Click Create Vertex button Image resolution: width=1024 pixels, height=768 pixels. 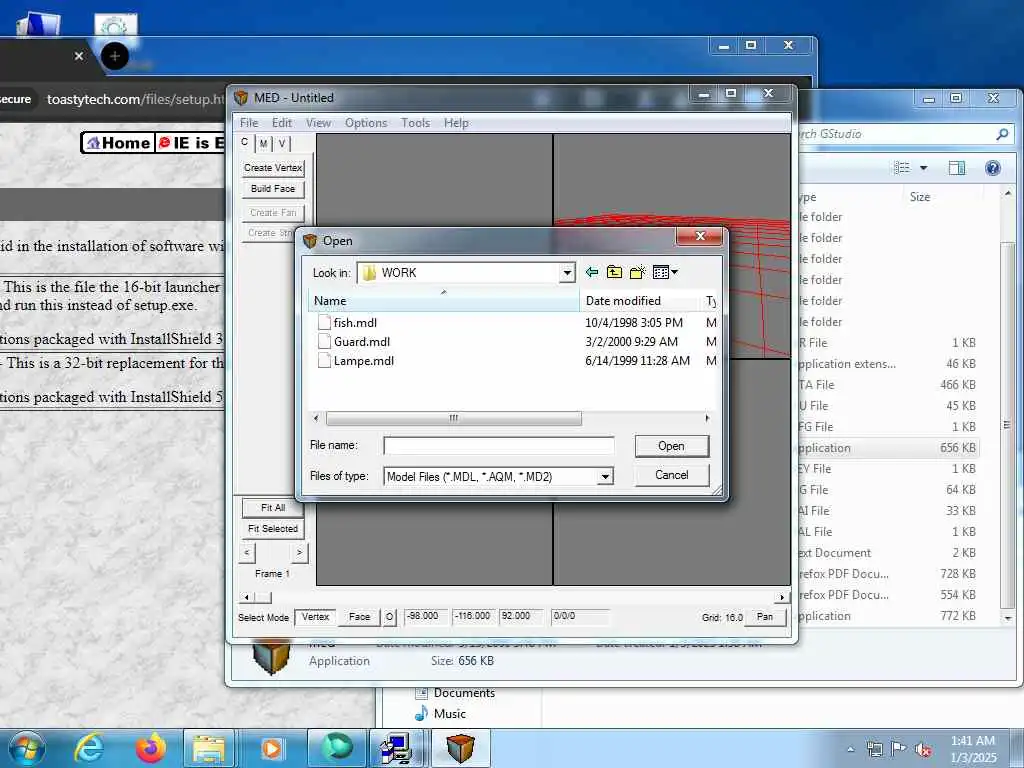pyautogui.click(x=273, y=168)
